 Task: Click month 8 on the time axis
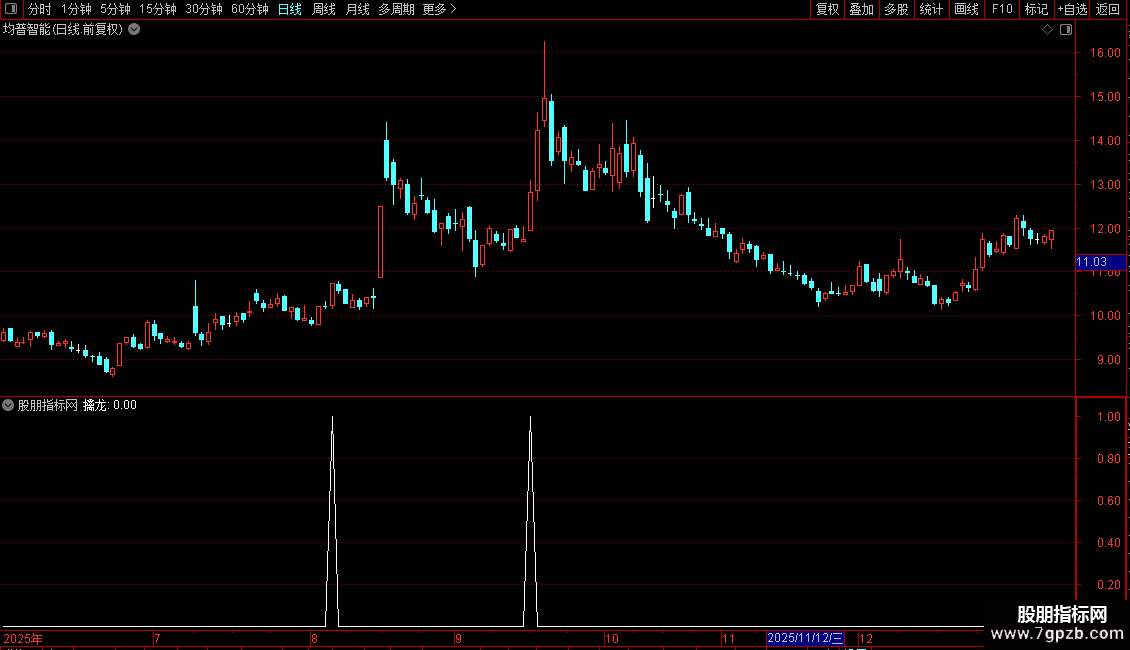pos(314,638)
